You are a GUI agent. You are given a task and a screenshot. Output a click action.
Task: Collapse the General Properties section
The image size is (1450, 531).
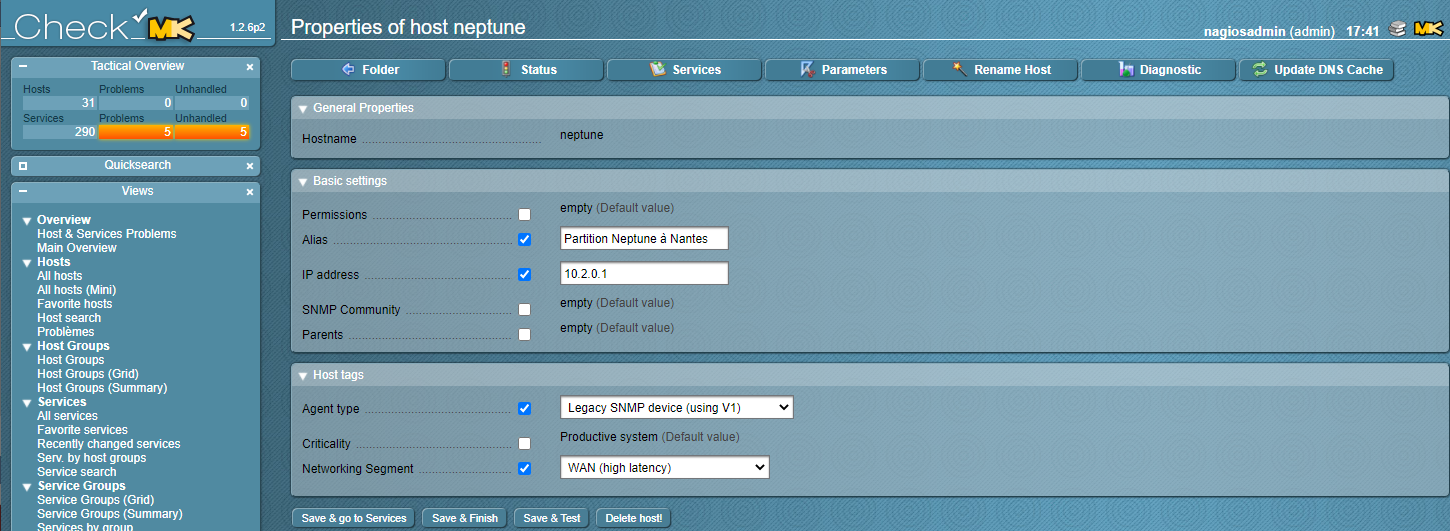(x=303, y=108)
